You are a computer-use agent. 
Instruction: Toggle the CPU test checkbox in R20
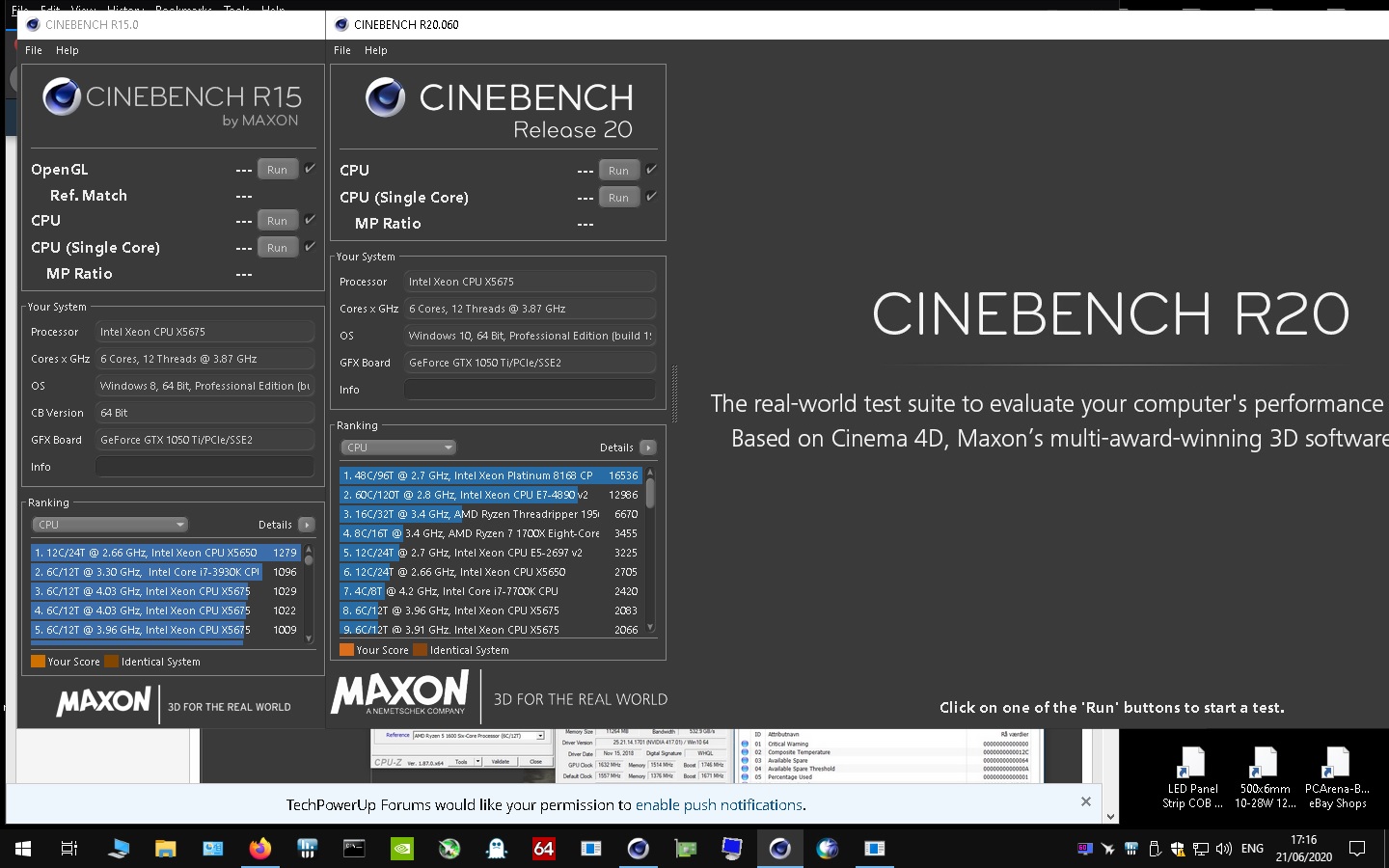(x=652, y=170)
